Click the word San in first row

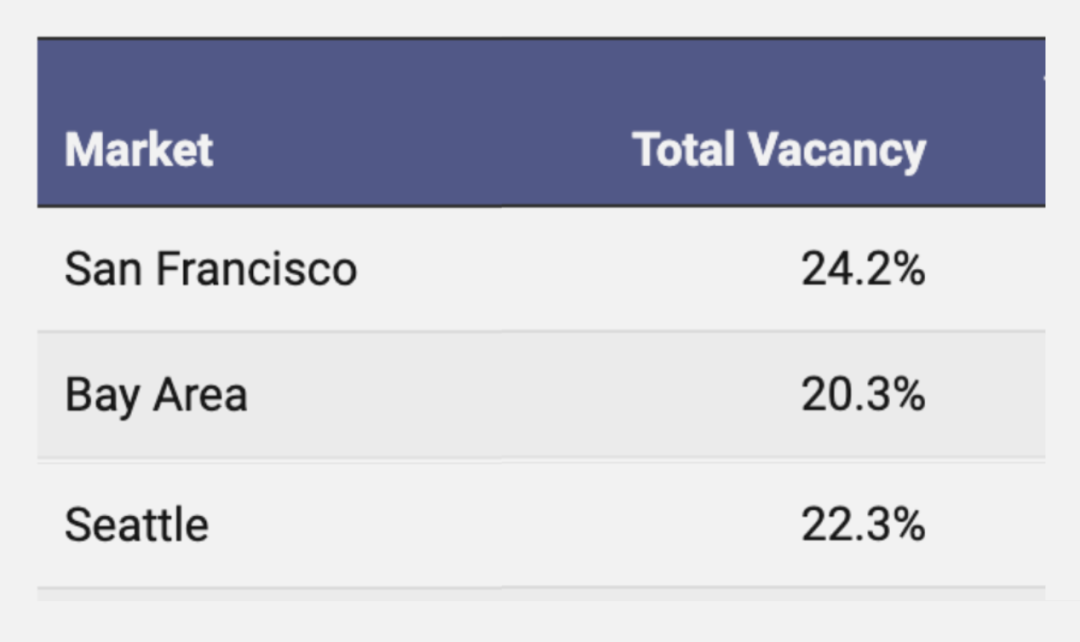tap(104, 269)
